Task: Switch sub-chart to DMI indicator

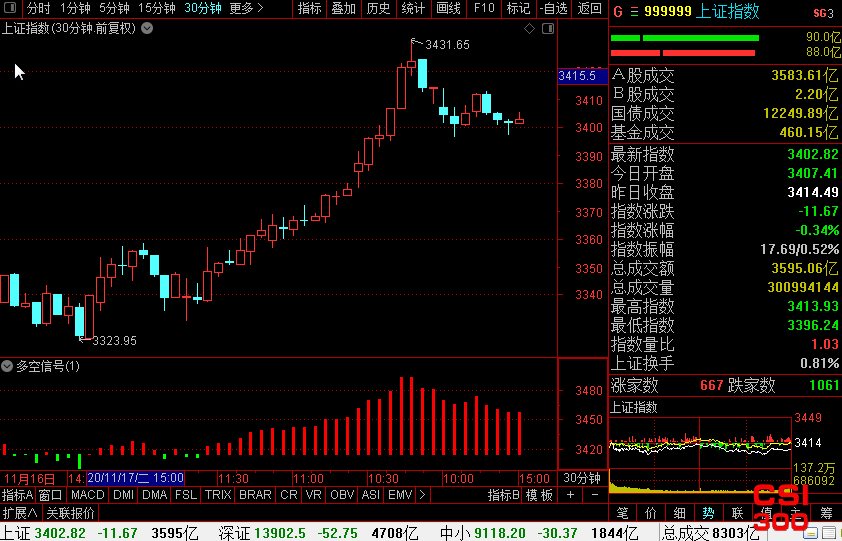Action: 124,495
